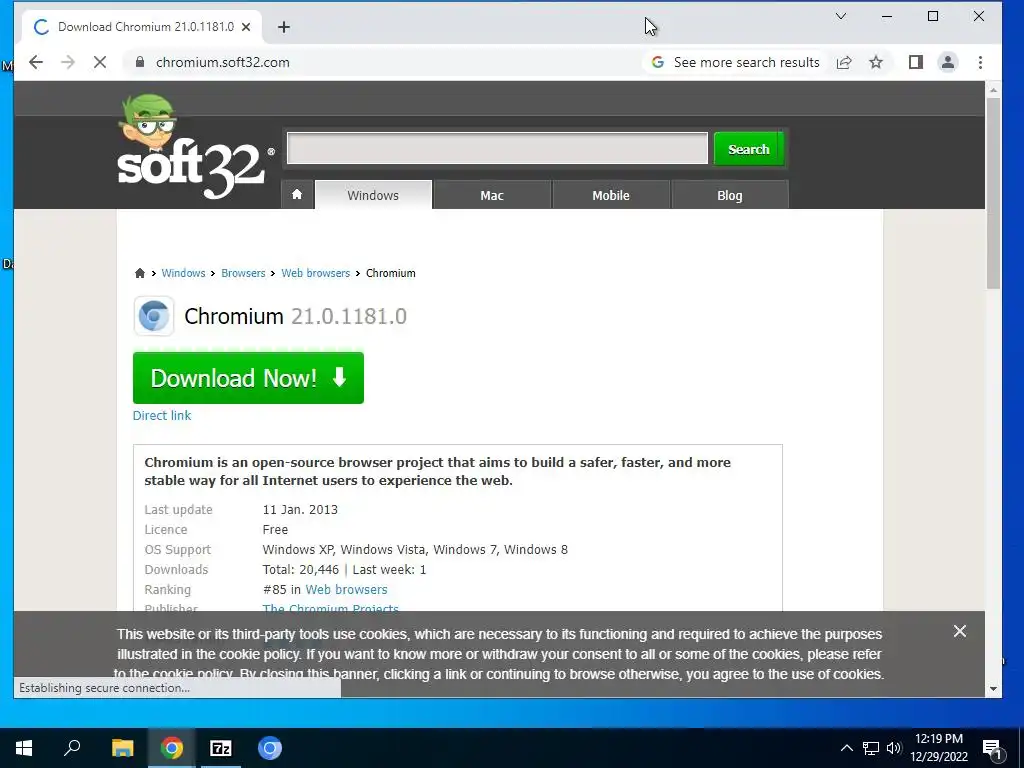Open the Web browsers breadcrumb link
Screen dimensions: 1024x768
click(315, 273)
